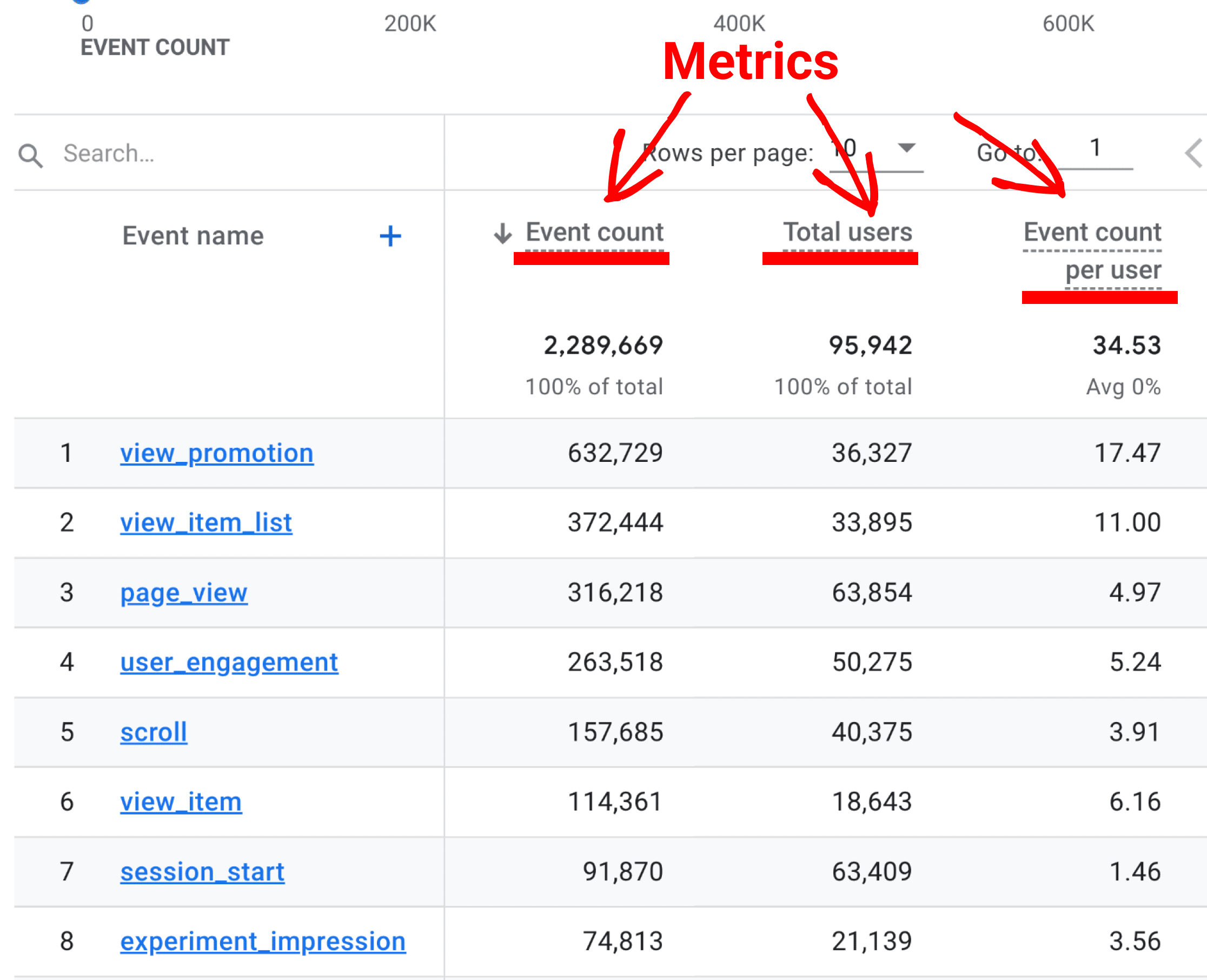Open the user_engagement event link
Screen dimensions: 1207x980
coord(229,662)
